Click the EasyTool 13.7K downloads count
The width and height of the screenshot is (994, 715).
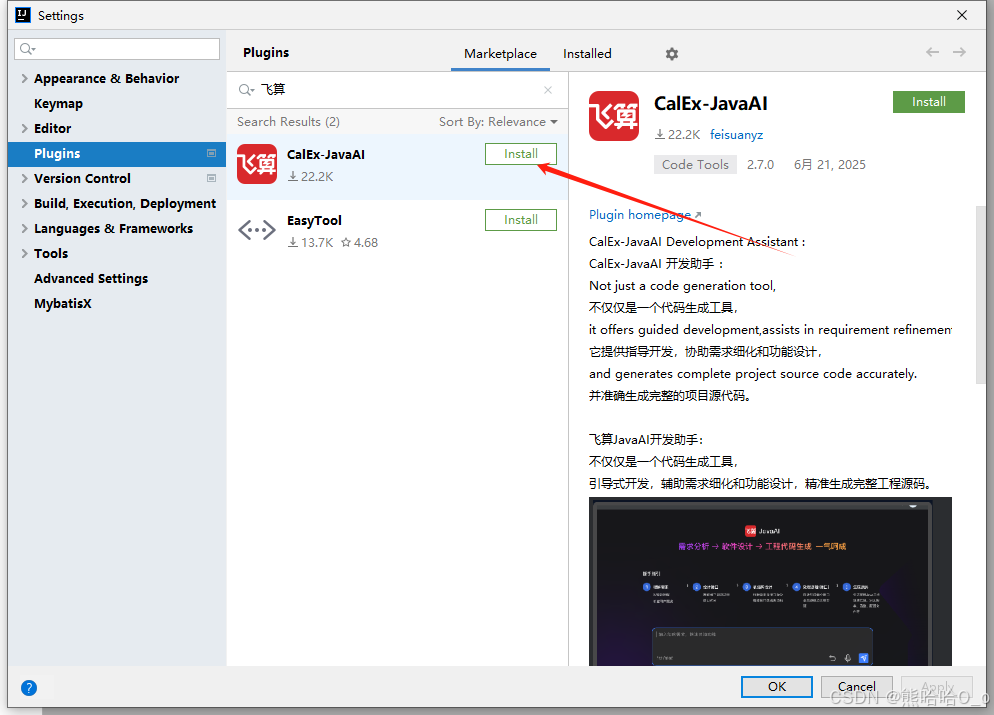point(311,243)
